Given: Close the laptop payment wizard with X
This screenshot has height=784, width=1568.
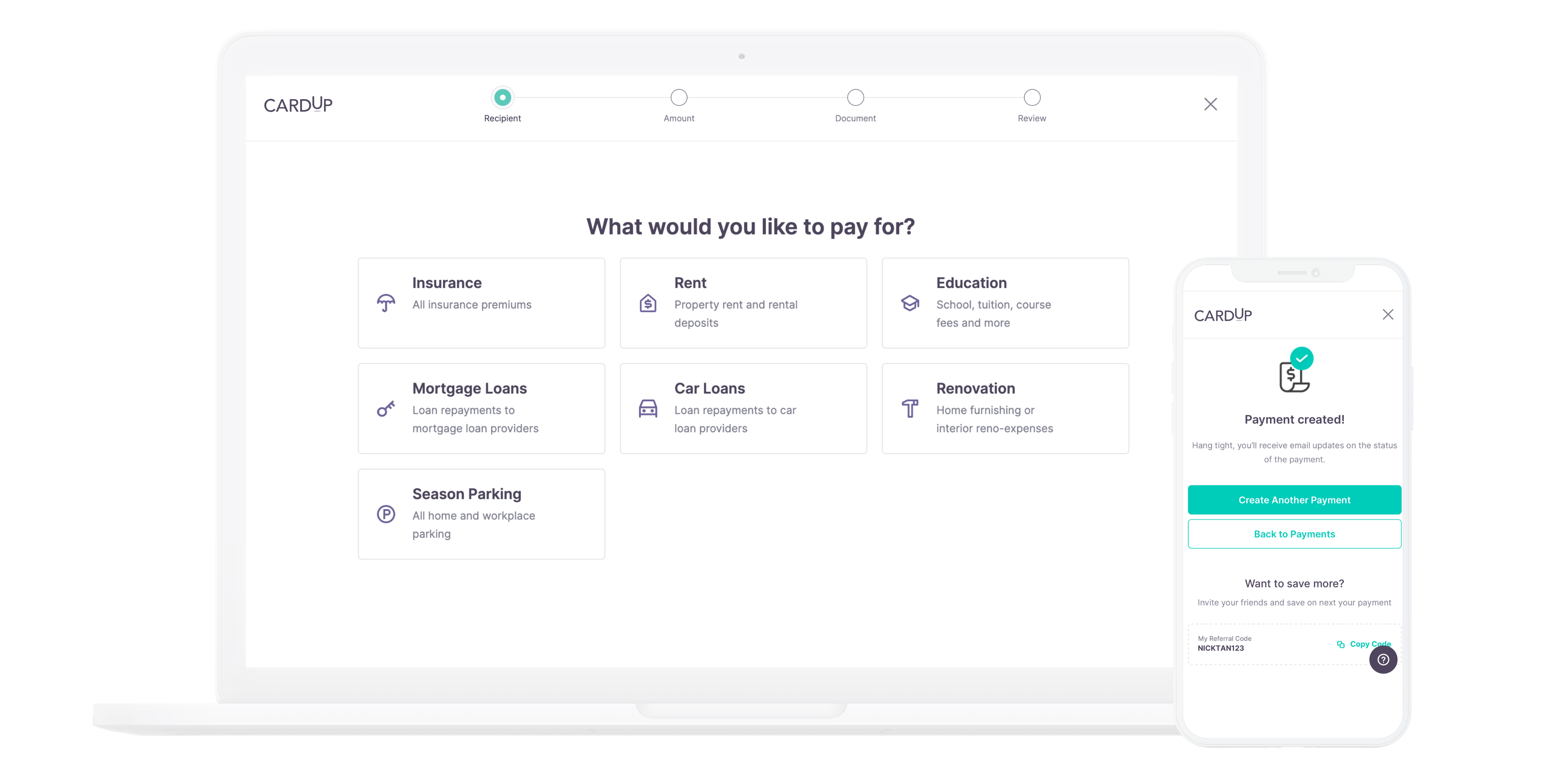Looking at the screenshot, I should [x=1210, y=105].
